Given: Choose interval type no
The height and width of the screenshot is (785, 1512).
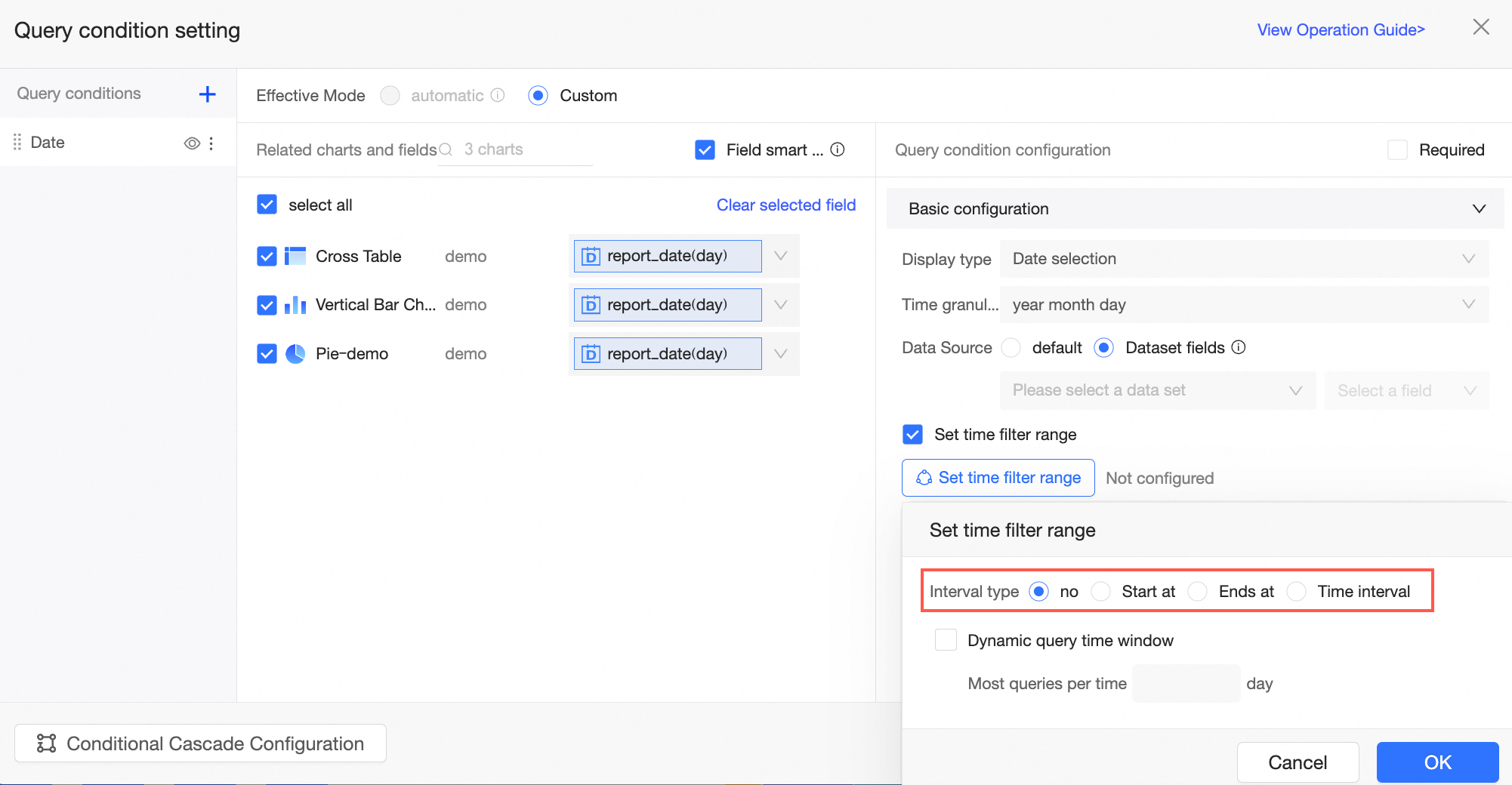Looking at the screenshot, I should coord(1038,591).
